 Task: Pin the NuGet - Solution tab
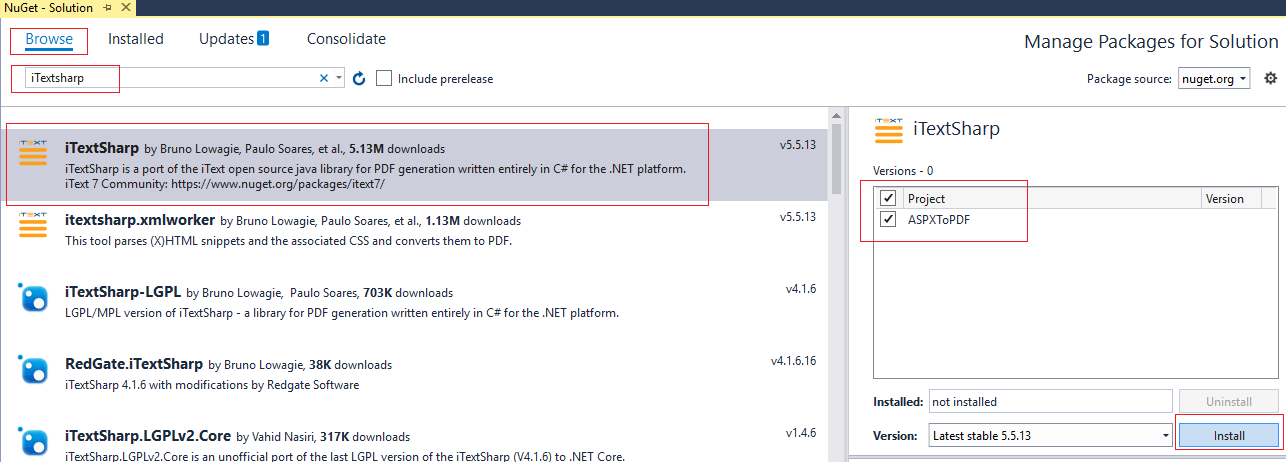pos(108,8)
